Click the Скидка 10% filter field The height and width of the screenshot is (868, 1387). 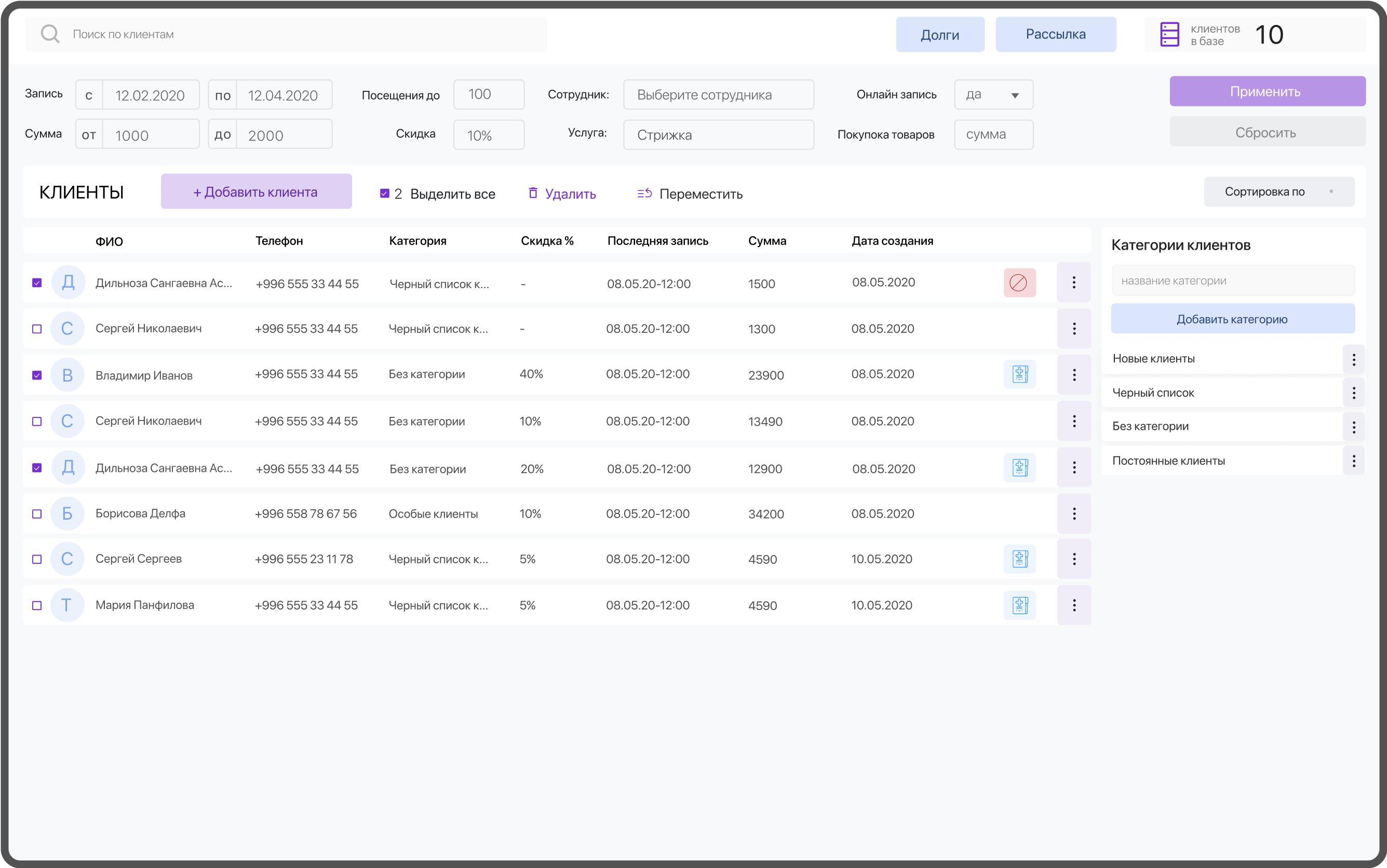coord(489,135)
